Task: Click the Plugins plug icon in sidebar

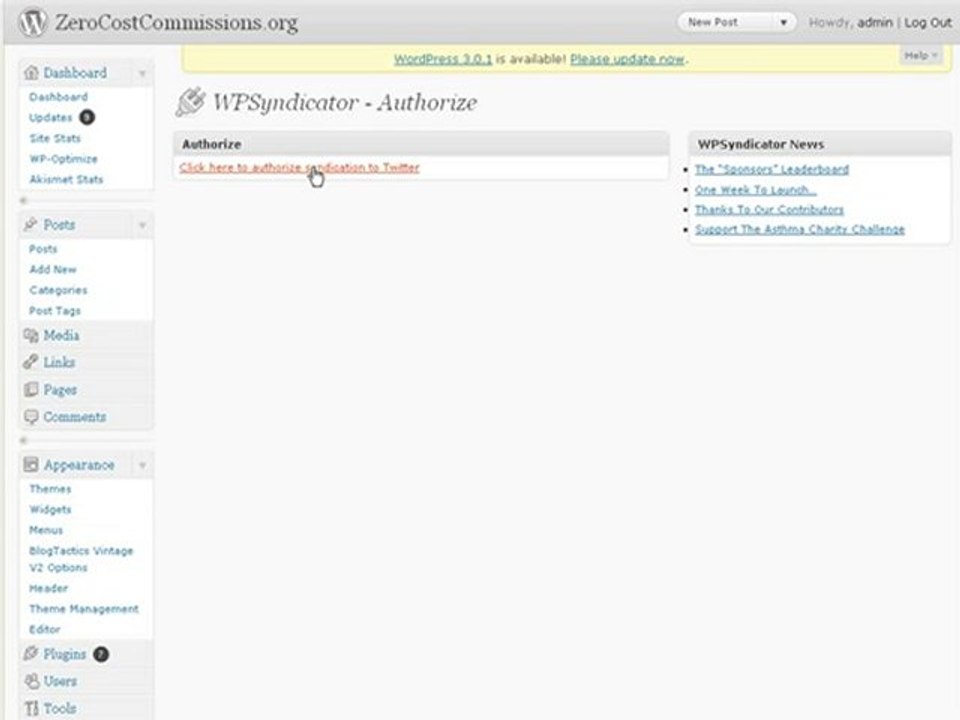Action: [31, 654]
